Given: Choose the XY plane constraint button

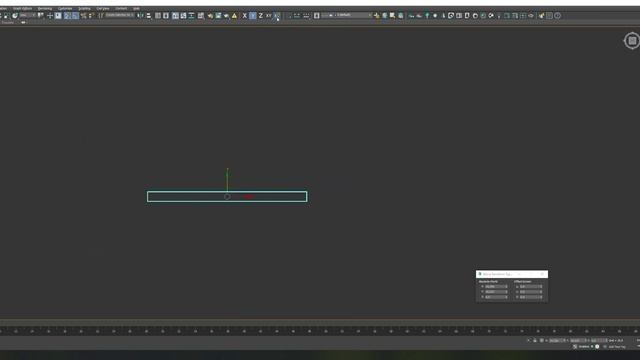Looking at the screenshot, I should pos(269,16).
